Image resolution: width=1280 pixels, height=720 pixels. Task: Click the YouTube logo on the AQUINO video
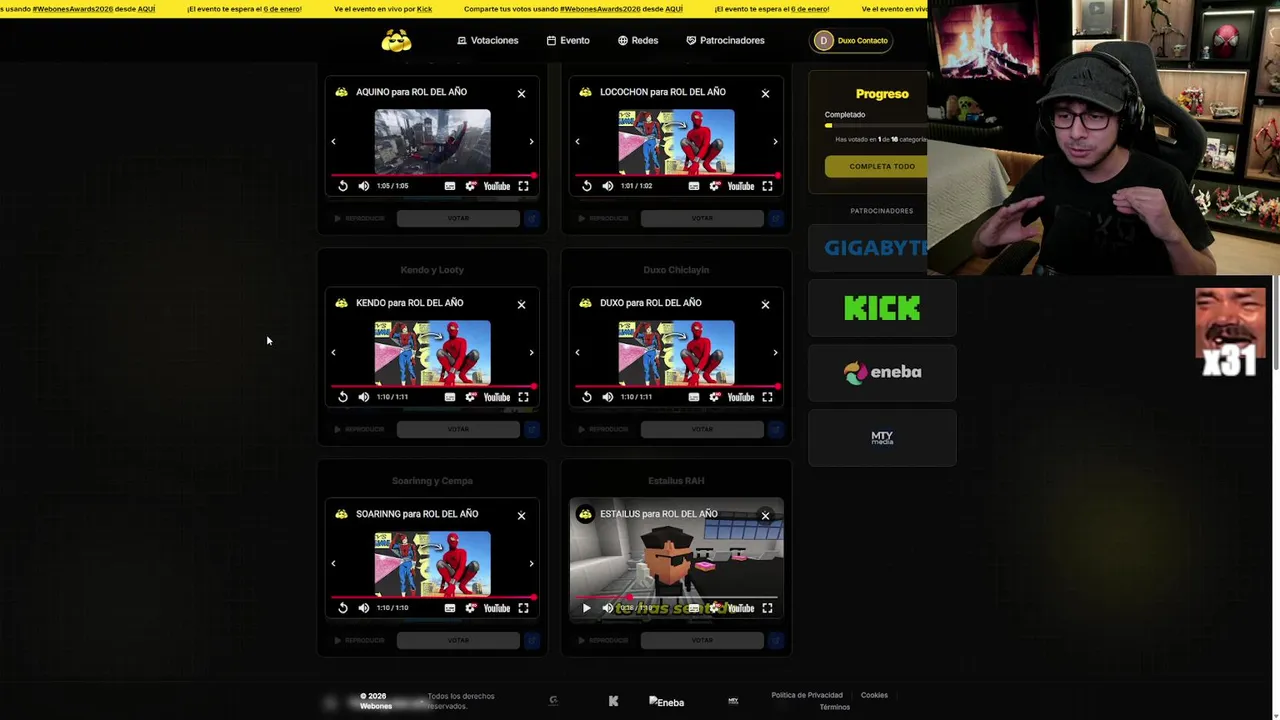click(x=497, y=186)
